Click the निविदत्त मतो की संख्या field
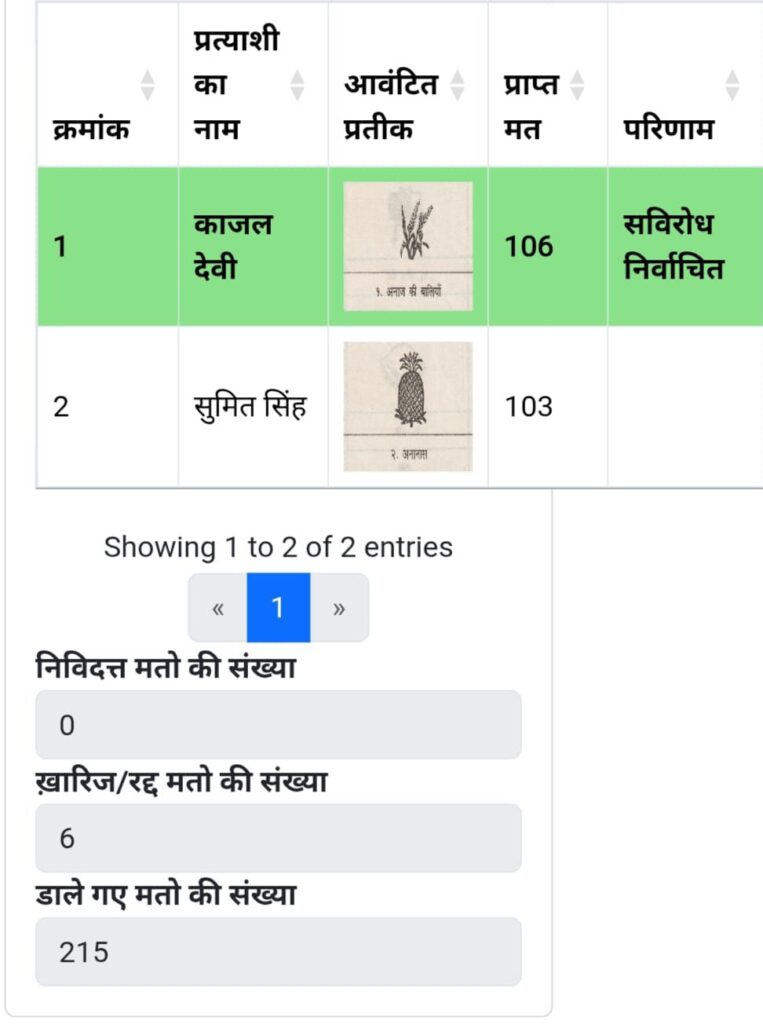763x1024 pixels. 278,725
